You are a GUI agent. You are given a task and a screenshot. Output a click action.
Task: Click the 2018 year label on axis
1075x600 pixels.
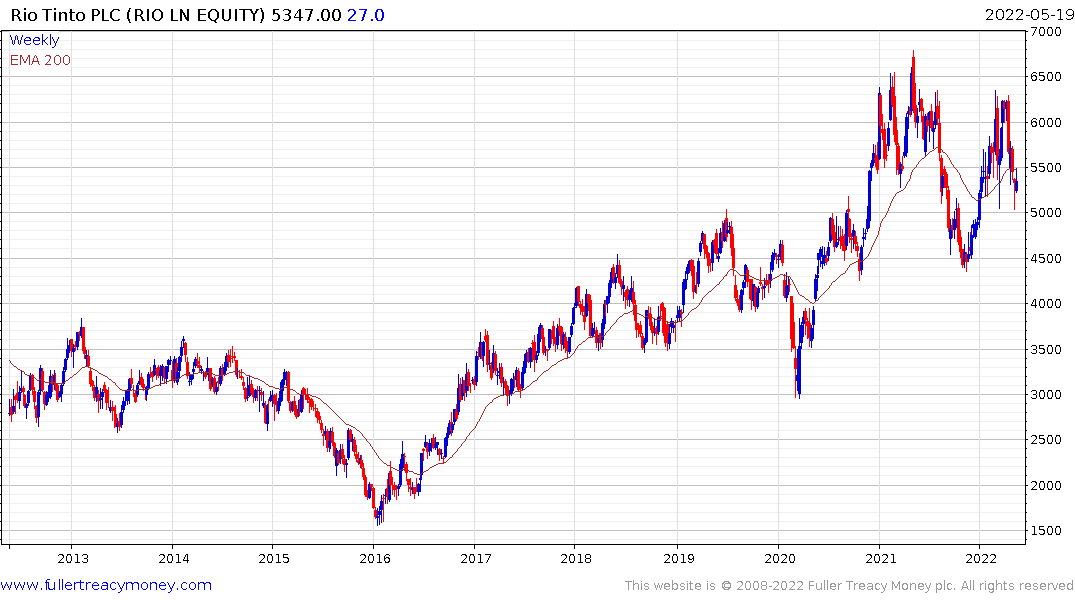[x=576, y=558]
